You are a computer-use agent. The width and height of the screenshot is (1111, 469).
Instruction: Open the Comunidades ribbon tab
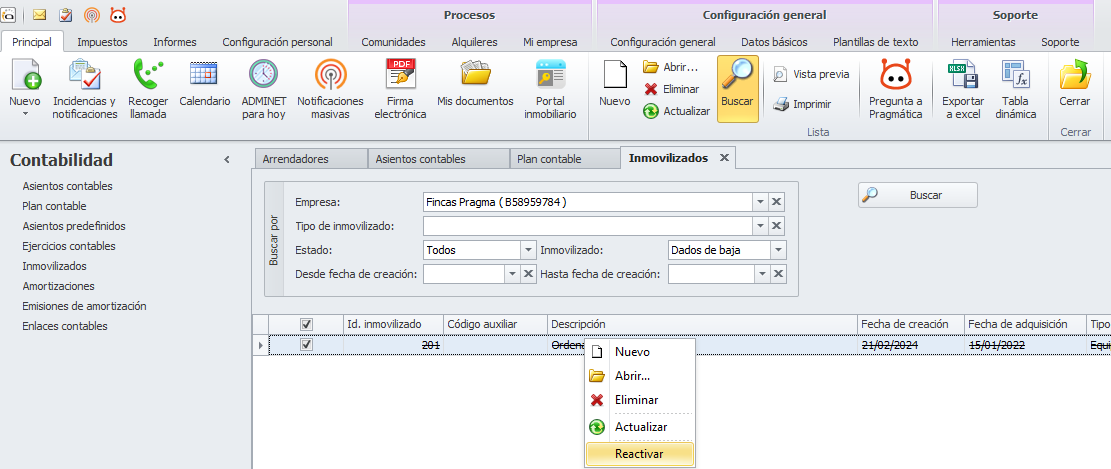click(x=393, y=42)
